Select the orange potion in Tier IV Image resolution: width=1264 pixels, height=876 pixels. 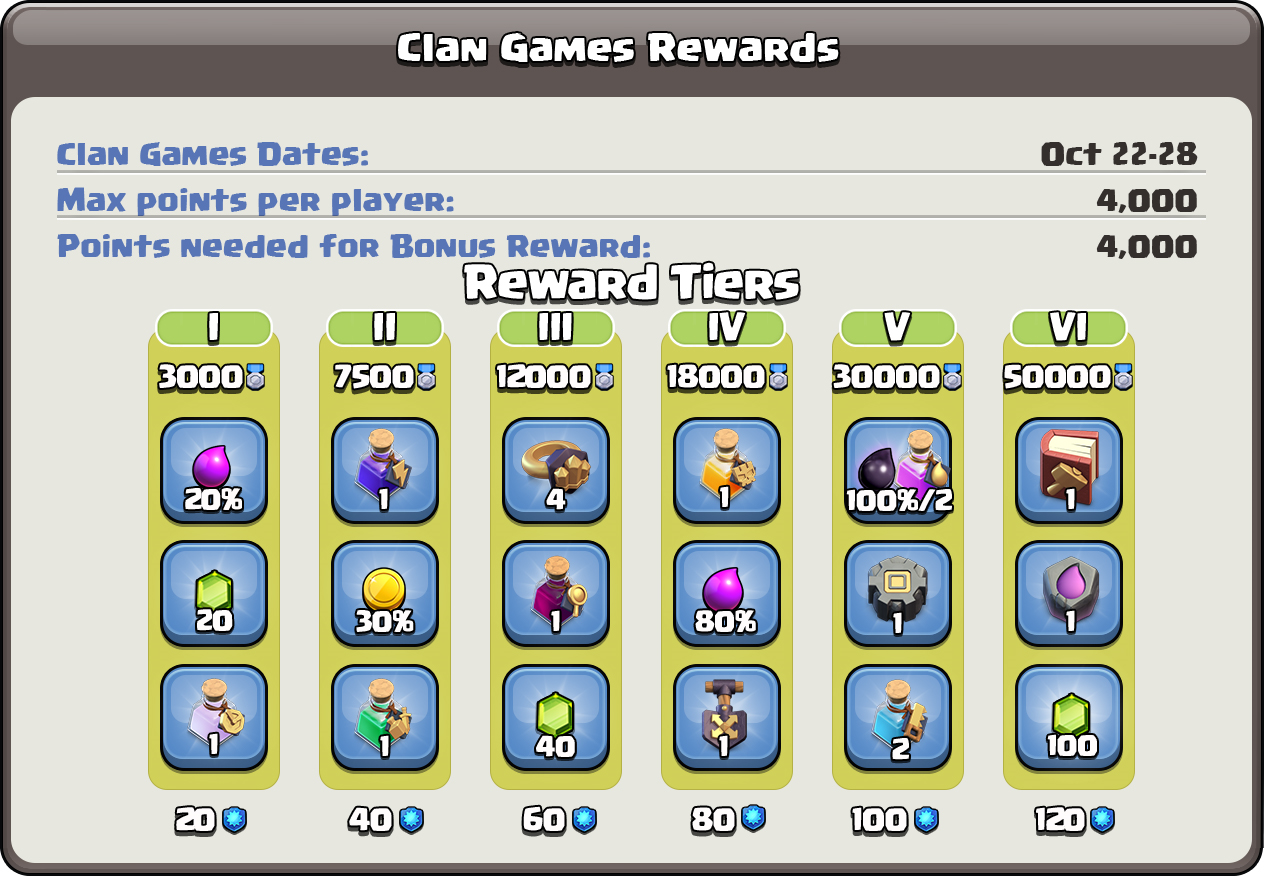(727, 471)
